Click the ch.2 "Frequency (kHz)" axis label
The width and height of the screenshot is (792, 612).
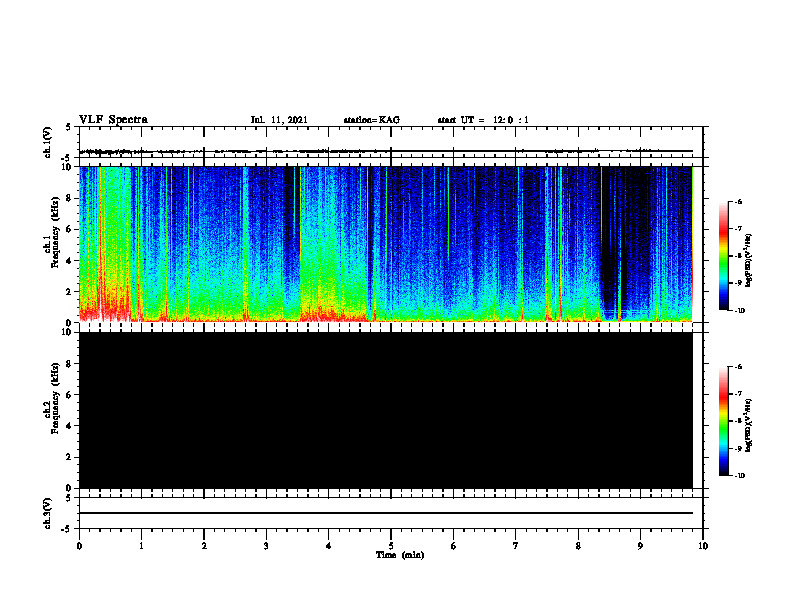[x=55, y=398]
